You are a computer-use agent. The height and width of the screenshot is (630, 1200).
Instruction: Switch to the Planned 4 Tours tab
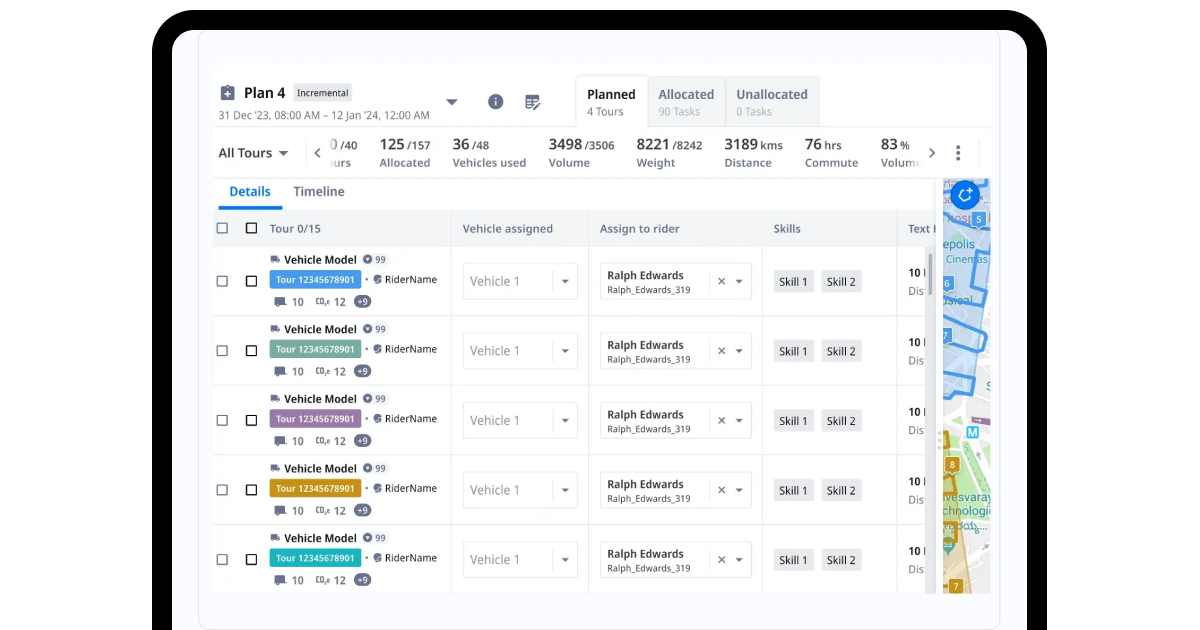click(611, 102)
